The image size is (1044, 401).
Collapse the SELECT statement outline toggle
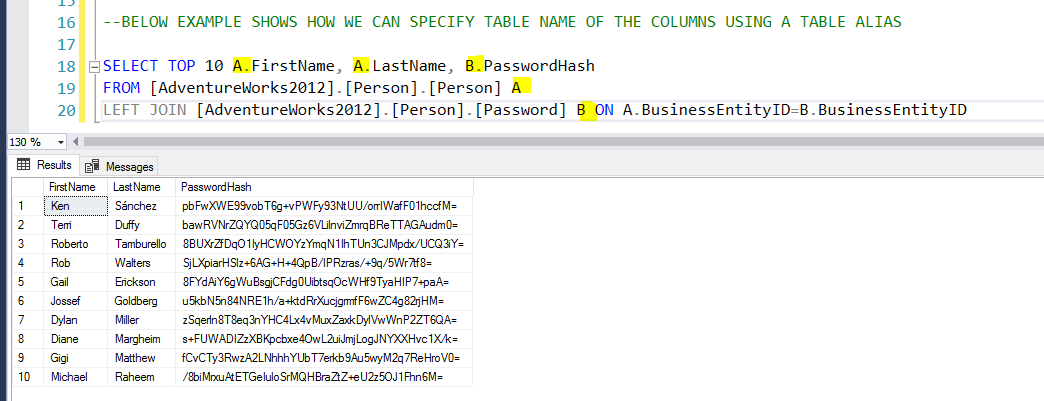tap(93, 66)
